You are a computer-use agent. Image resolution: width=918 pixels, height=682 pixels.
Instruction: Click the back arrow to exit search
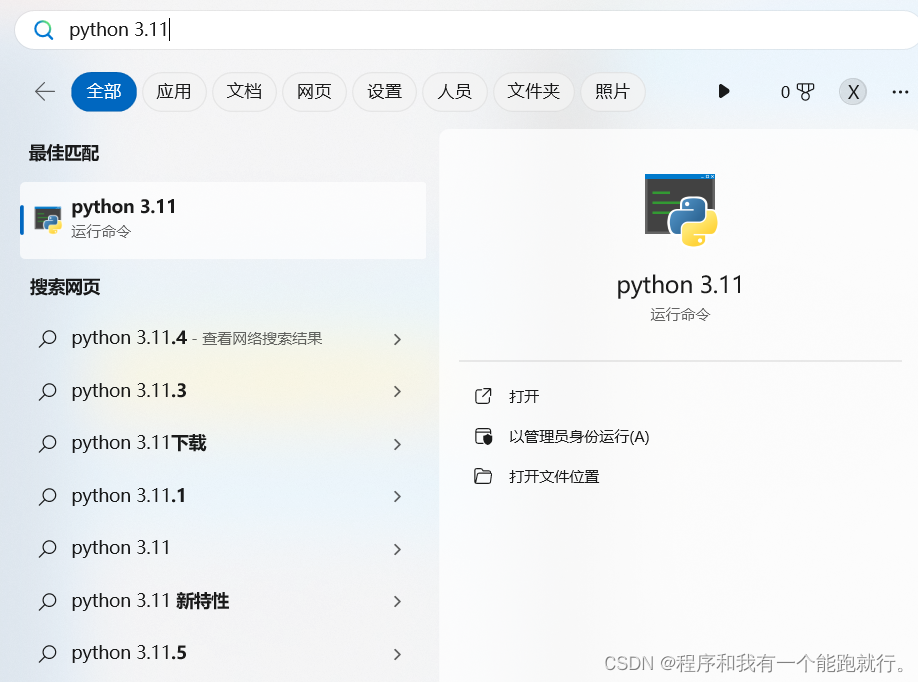[44, 91]
